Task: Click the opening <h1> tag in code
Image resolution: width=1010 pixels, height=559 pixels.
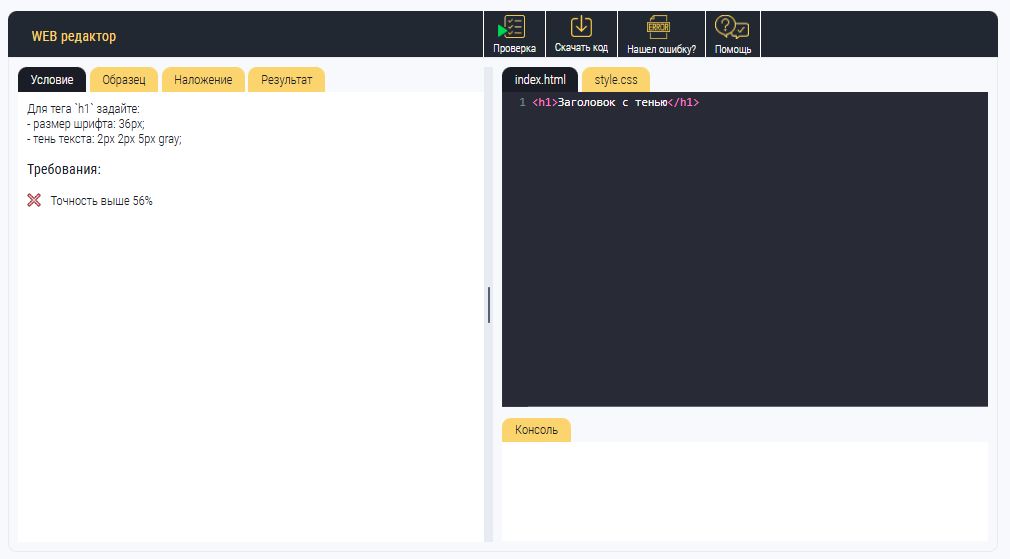Action: [544, 103]
